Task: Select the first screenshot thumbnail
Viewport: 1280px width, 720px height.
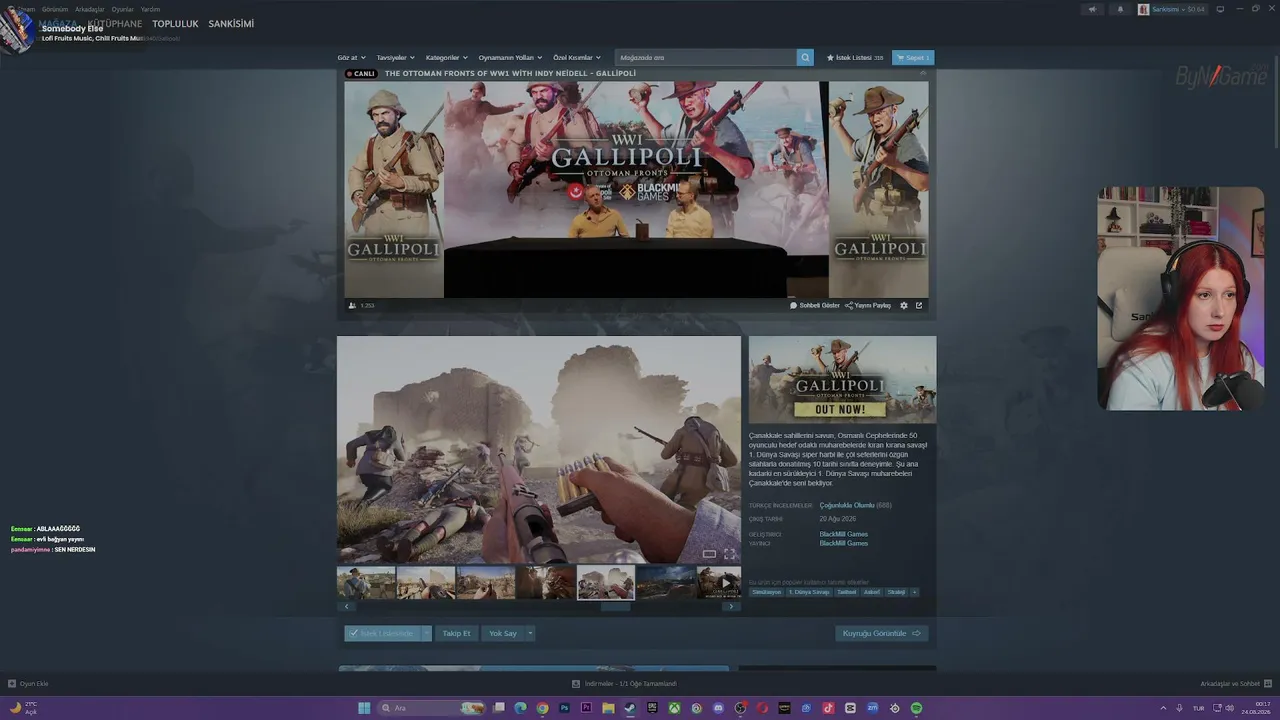Action: (366, 583)
